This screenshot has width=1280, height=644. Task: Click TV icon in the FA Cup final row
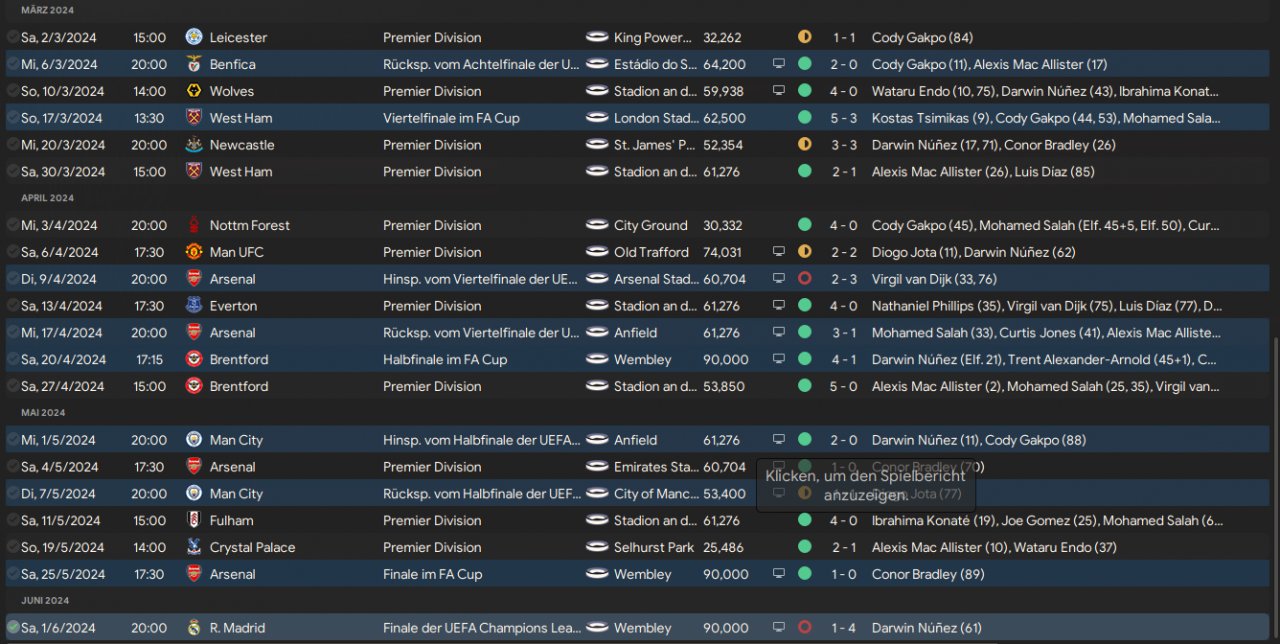pyautogui.click(x=779, y=574)
